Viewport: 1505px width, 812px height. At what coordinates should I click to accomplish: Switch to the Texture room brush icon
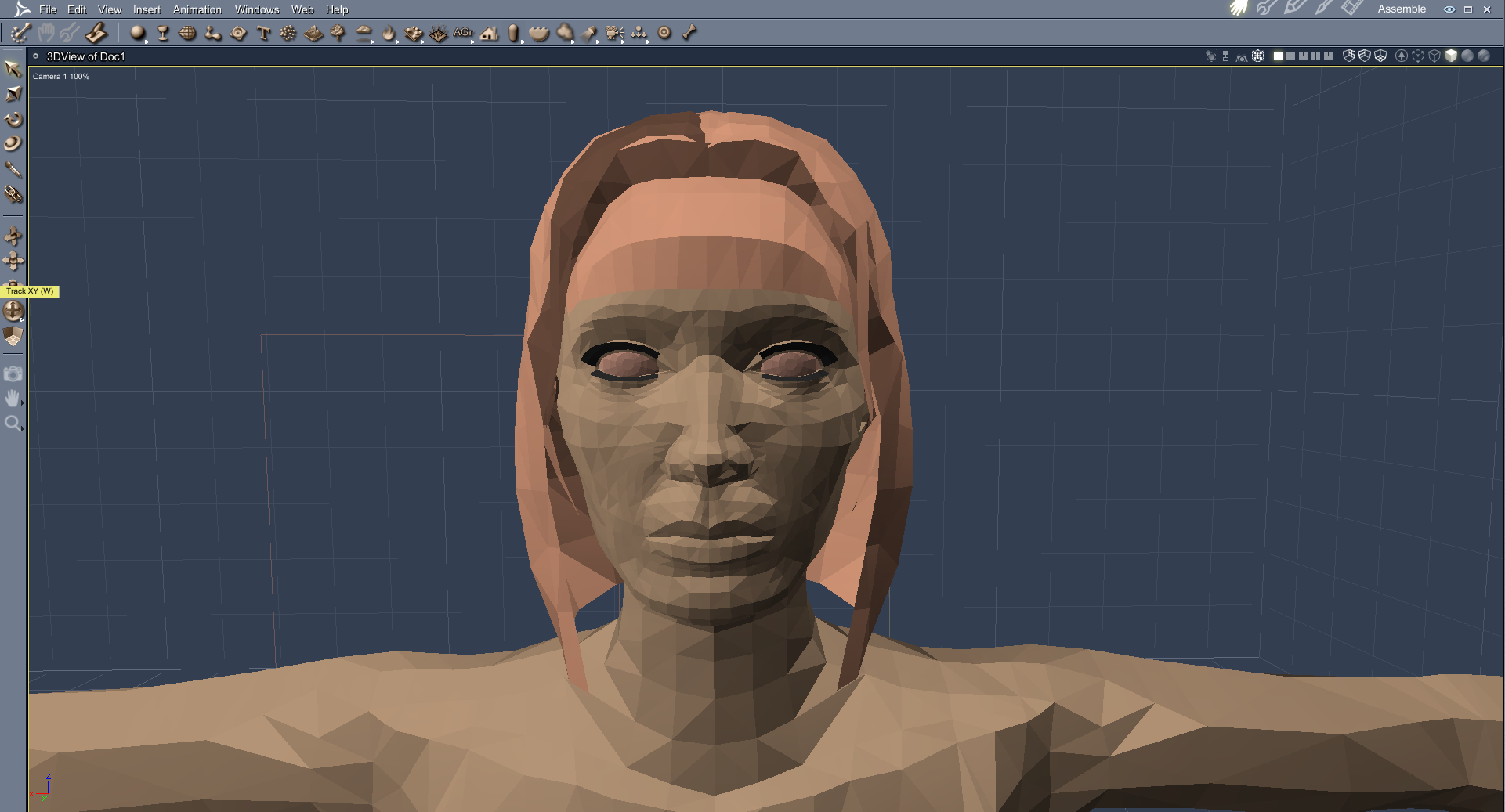(x=1324, y=9)
